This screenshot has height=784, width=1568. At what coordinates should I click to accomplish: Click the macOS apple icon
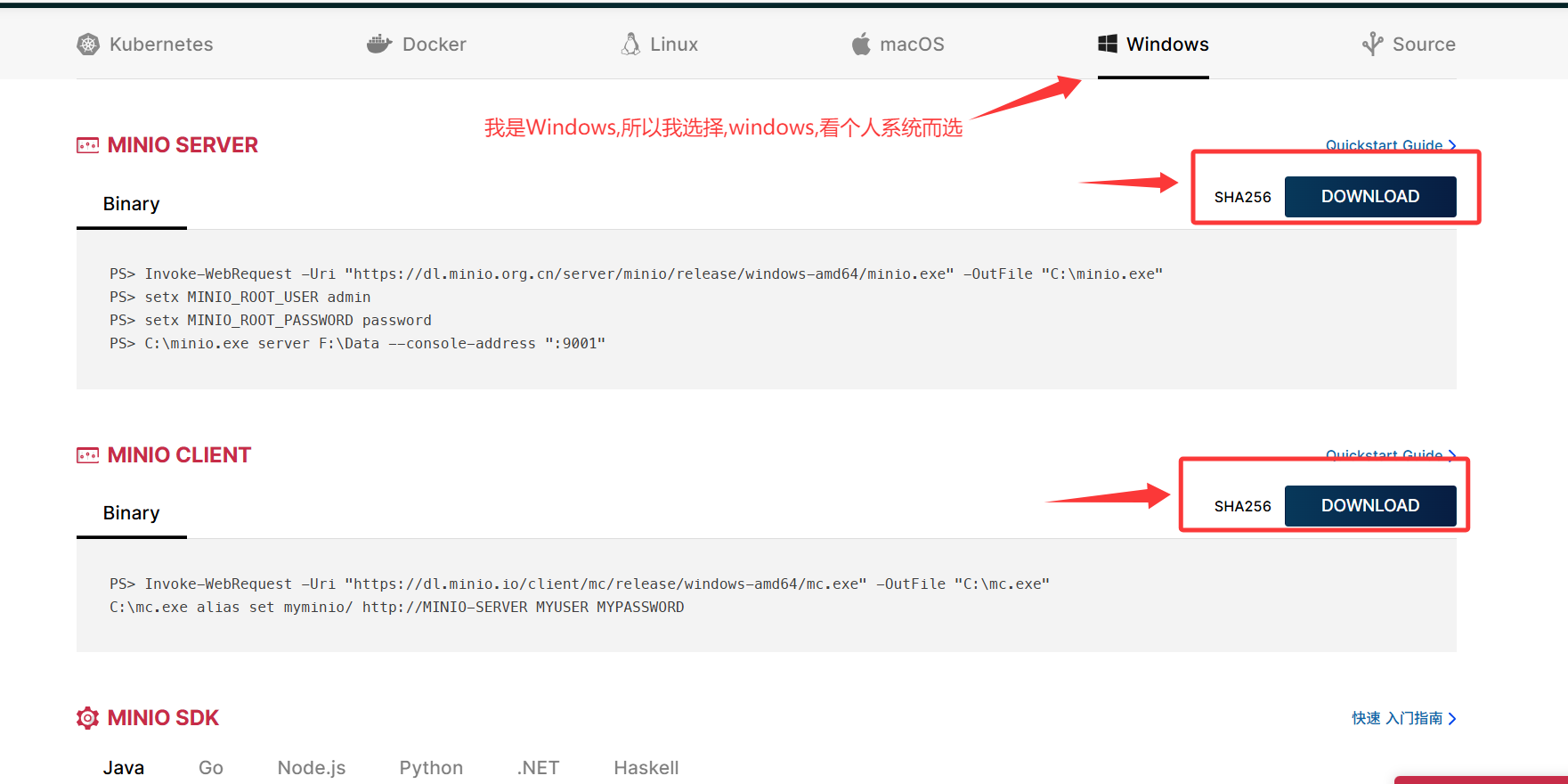(861, 44)
